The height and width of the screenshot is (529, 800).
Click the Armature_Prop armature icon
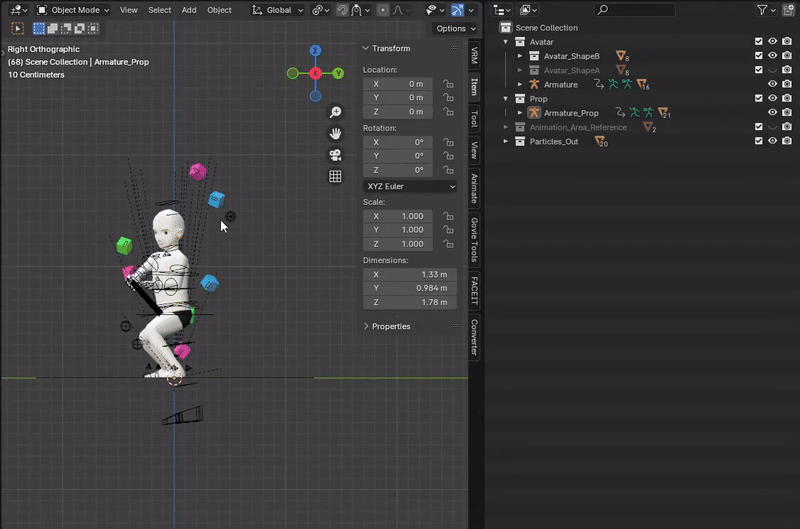(x=534, y=113)
